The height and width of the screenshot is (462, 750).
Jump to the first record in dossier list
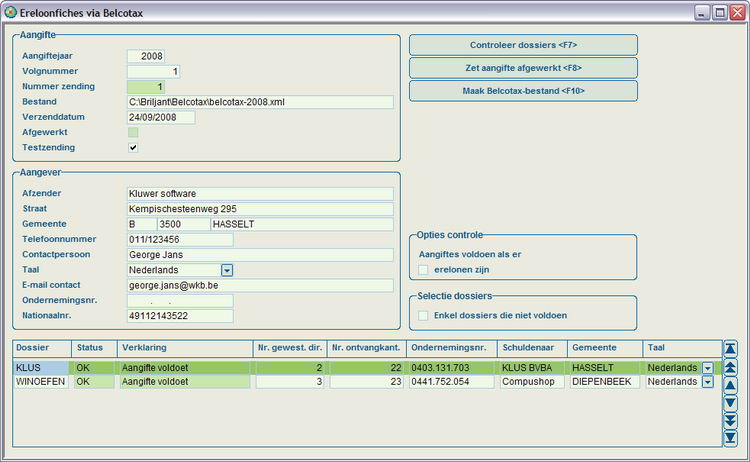[730, 349]
